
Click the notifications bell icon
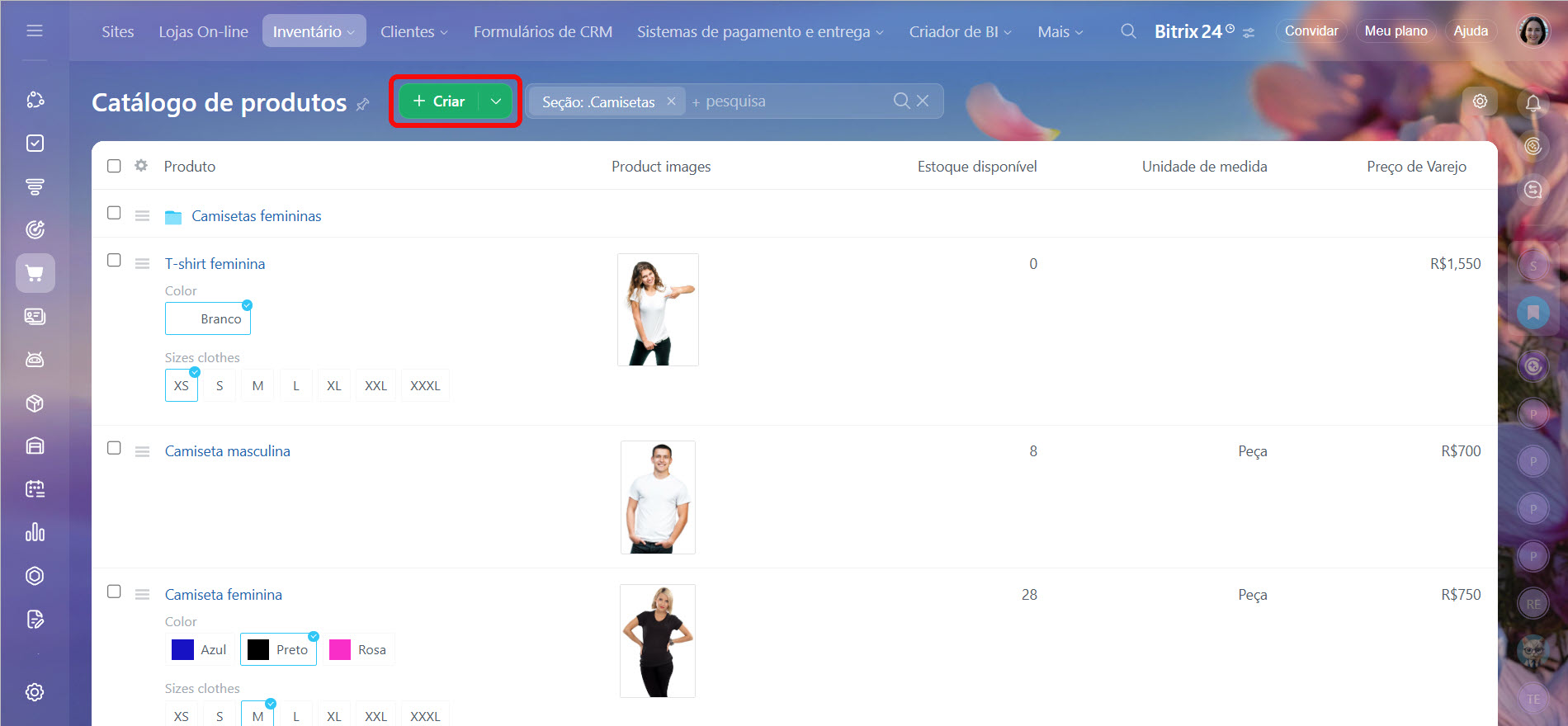1533,103
